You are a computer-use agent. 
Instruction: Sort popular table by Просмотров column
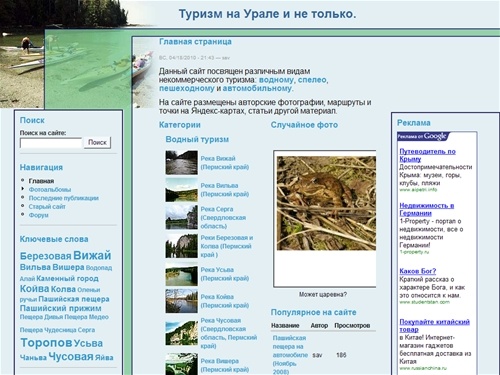352,325
